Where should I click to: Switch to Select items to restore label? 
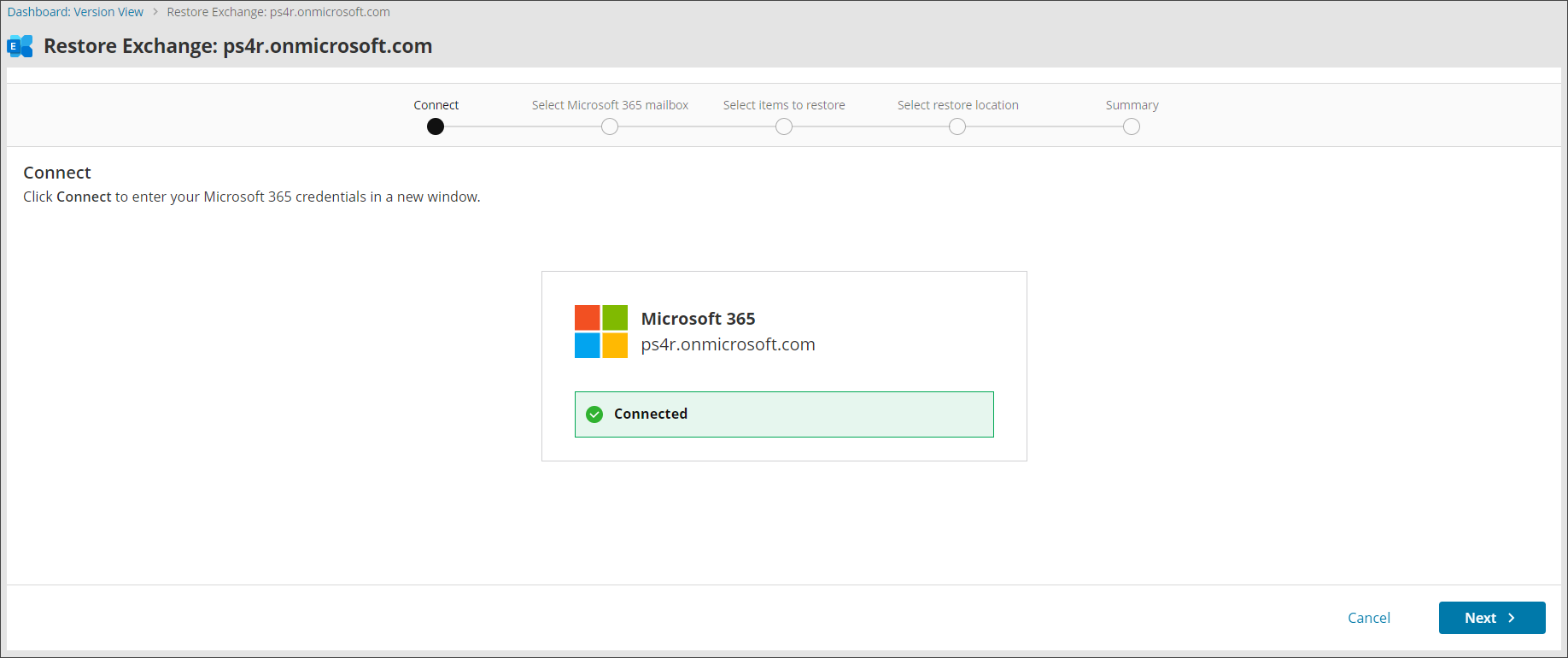tap(784, 105)
